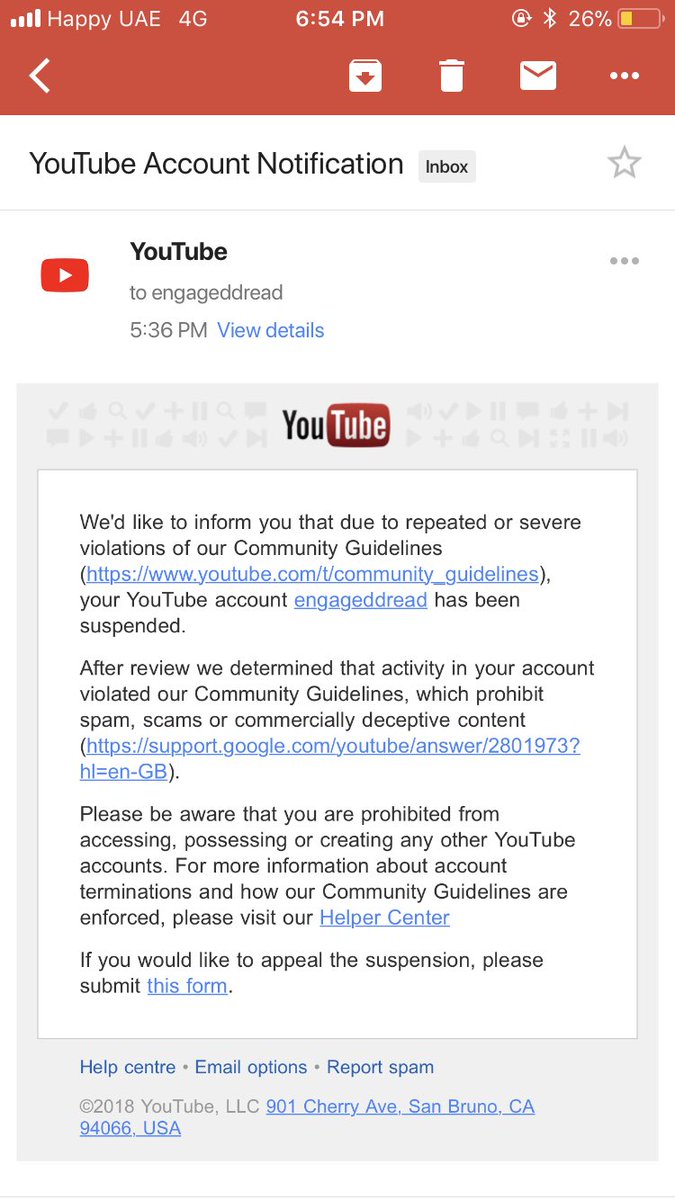Image resolution: width=675 pixels, height=1200 pixels.
Task: Tap the red YouTube sender avatar
Action: [x=65, y=275]
